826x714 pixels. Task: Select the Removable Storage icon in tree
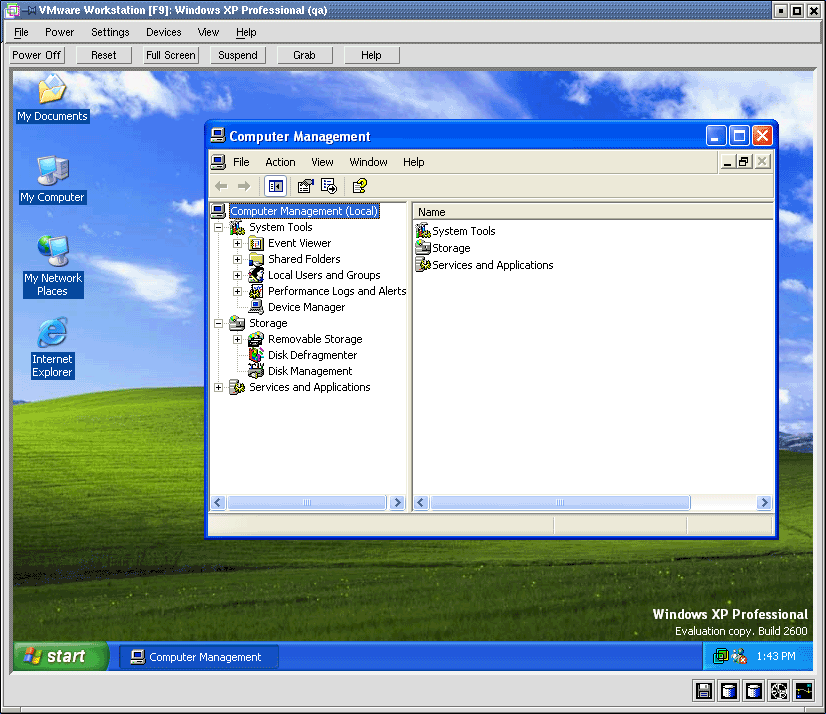coord(256,339)
